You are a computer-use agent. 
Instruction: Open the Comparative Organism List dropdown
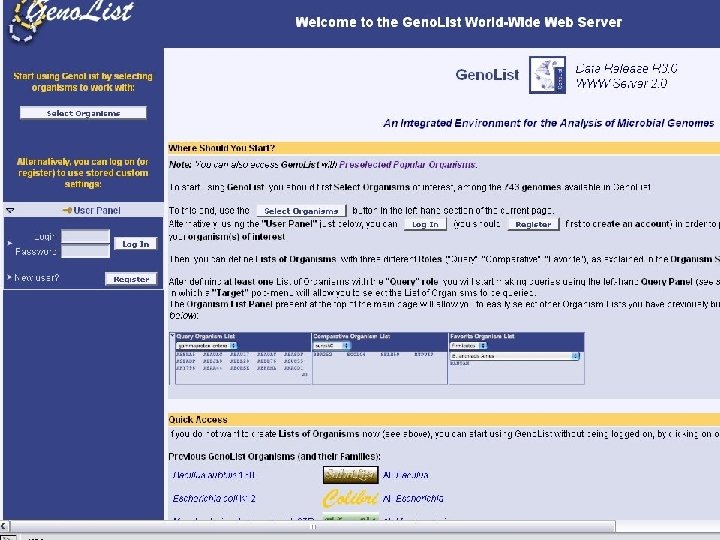(x=332, y=345)
